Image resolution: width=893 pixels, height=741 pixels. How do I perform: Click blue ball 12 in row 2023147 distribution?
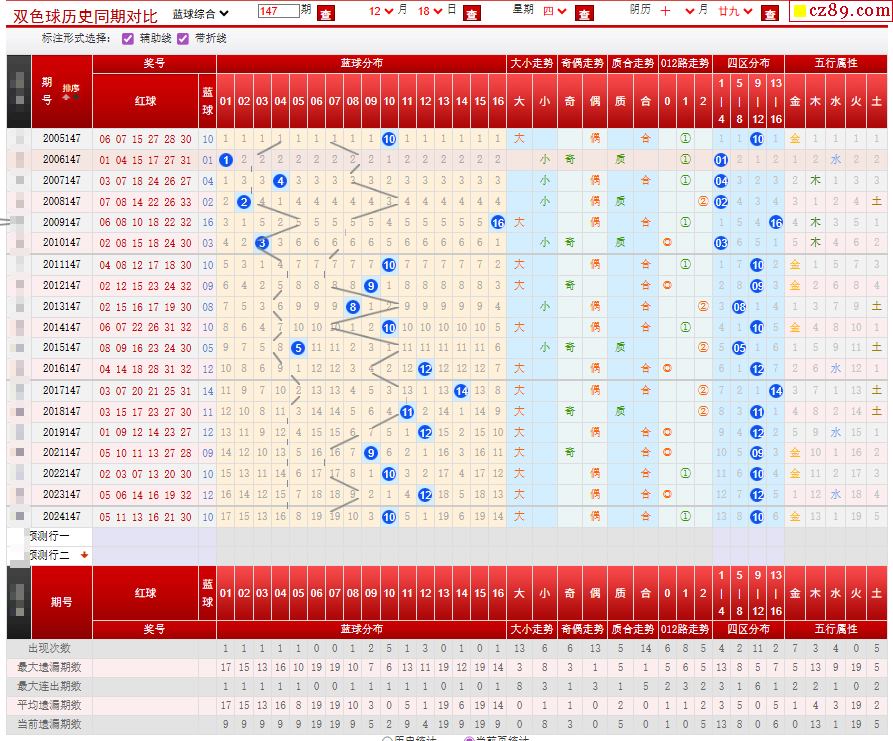coord(425,495)
